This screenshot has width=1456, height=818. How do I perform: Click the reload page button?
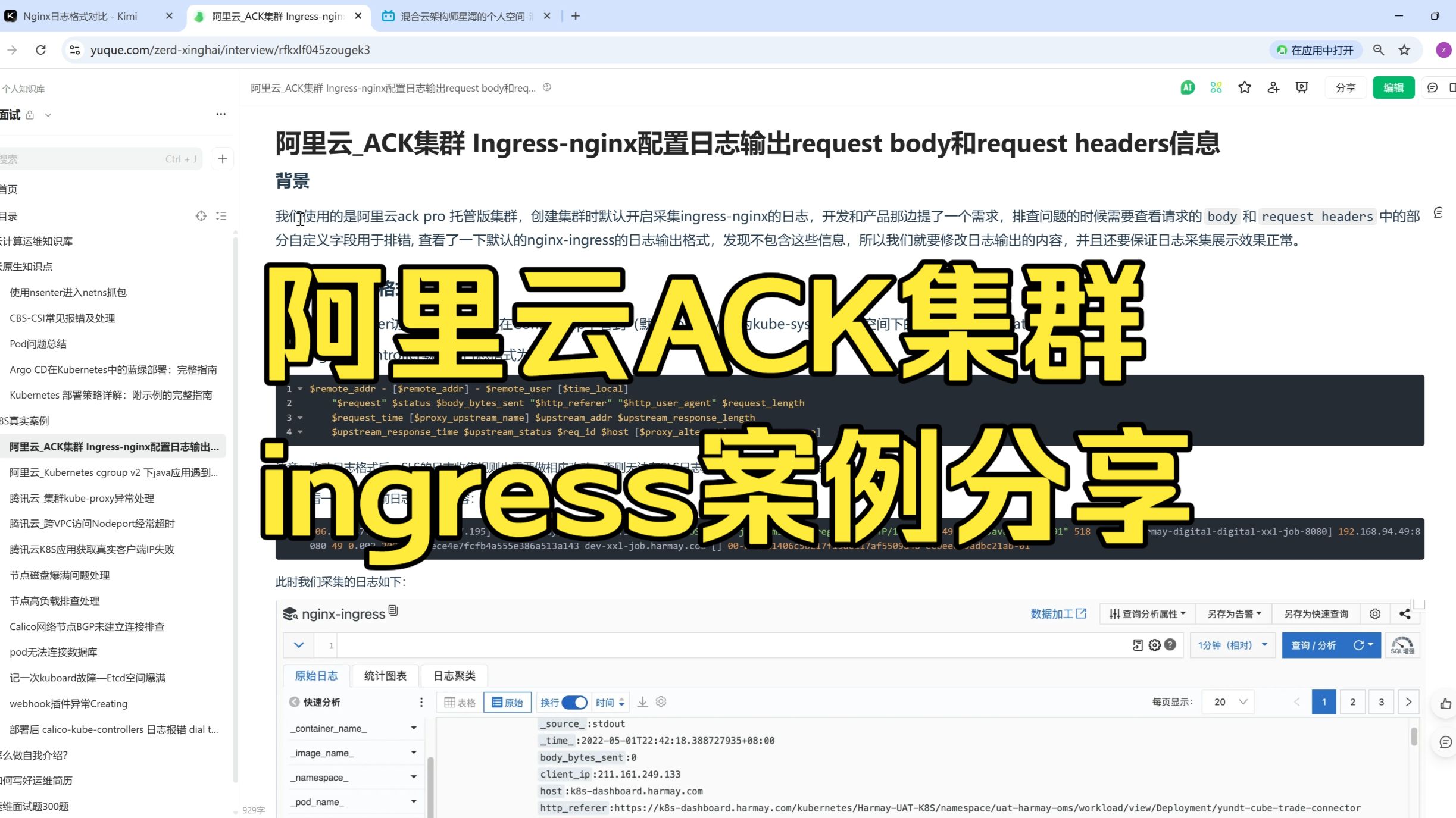coord(40,50)
